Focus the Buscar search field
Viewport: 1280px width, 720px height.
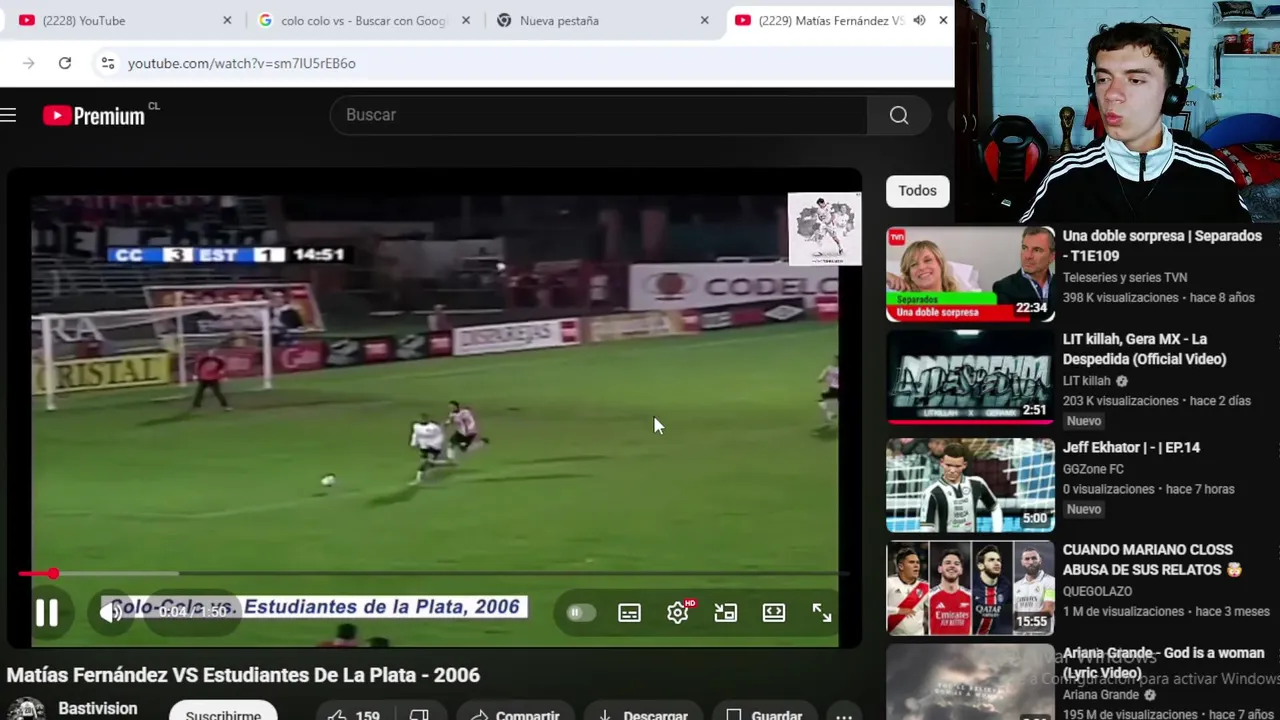[x=598, y=115]
